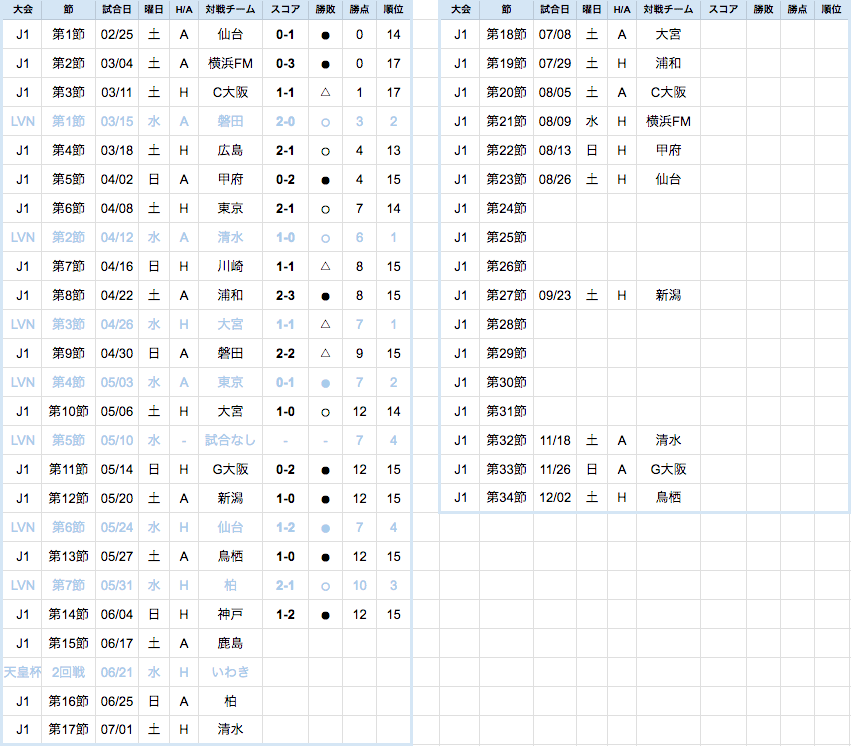Click opponent 鹿島 cell

tap(230, 644)
